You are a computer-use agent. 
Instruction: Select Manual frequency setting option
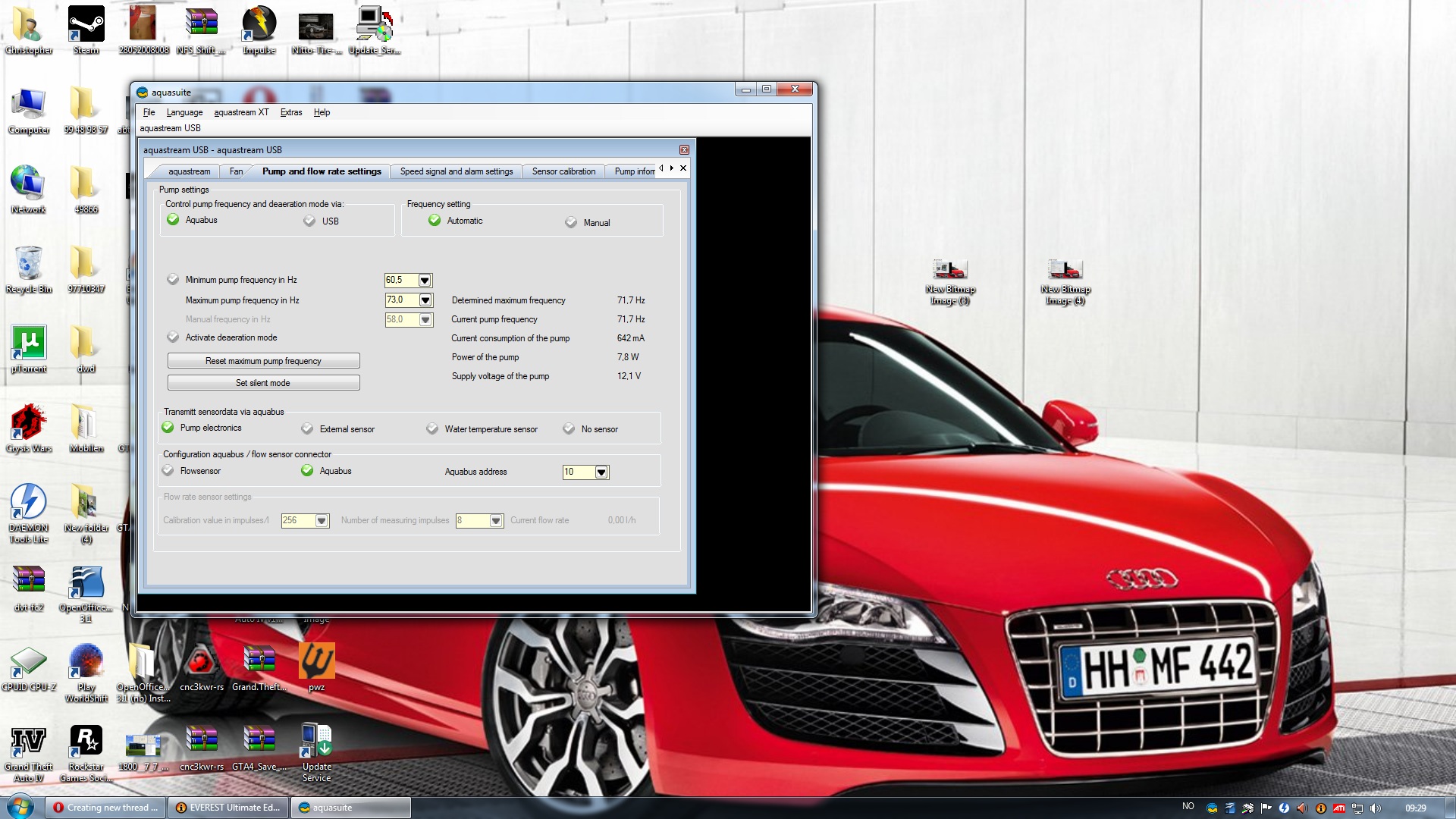(571, 223)
